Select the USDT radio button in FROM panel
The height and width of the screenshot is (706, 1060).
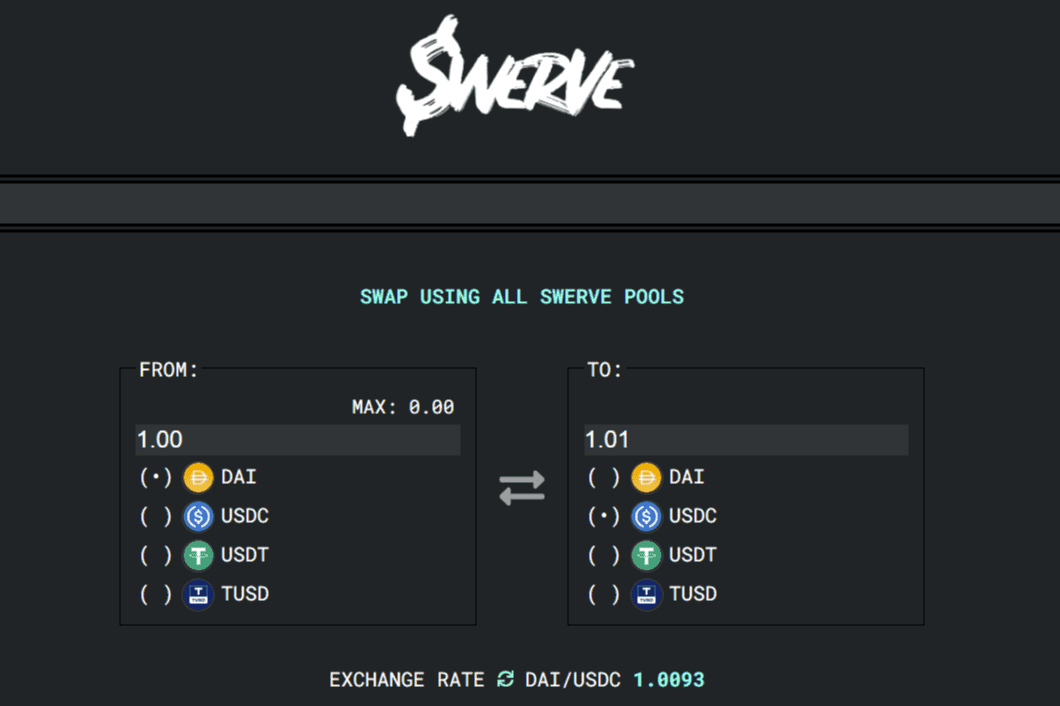click(x=154, y=556)
